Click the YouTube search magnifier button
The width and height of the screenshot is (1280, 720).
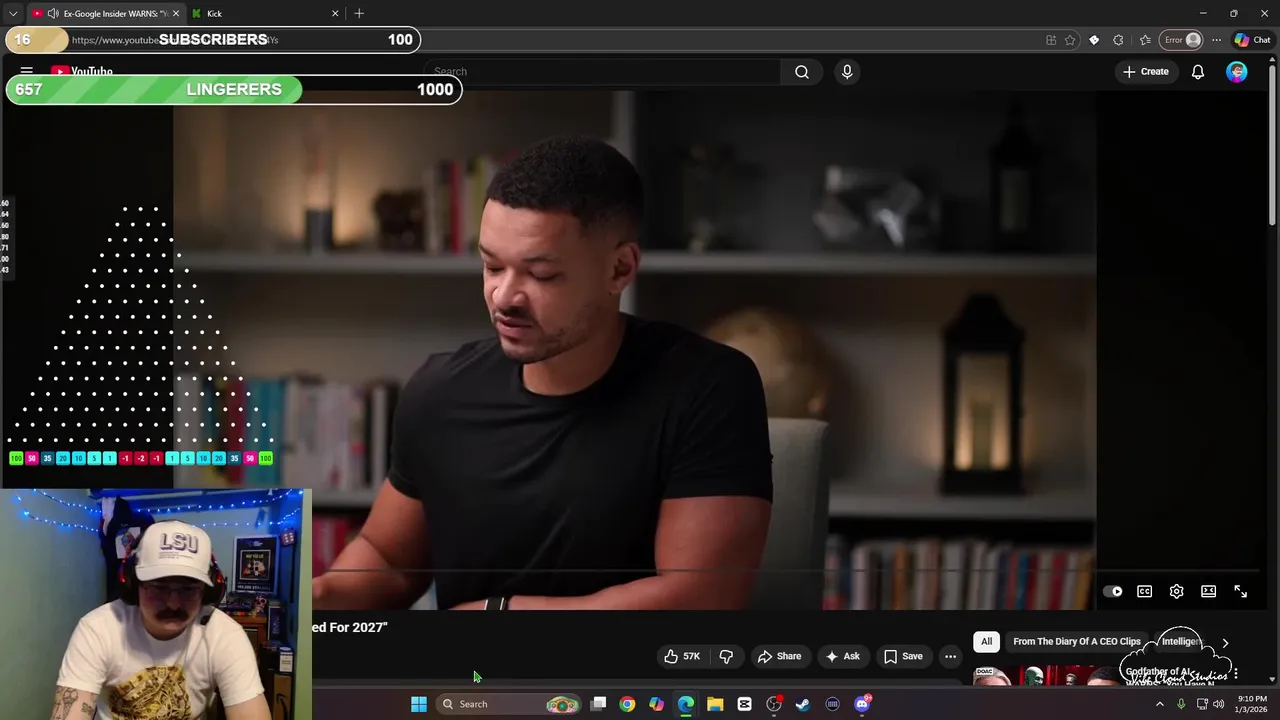coord(802,72)
